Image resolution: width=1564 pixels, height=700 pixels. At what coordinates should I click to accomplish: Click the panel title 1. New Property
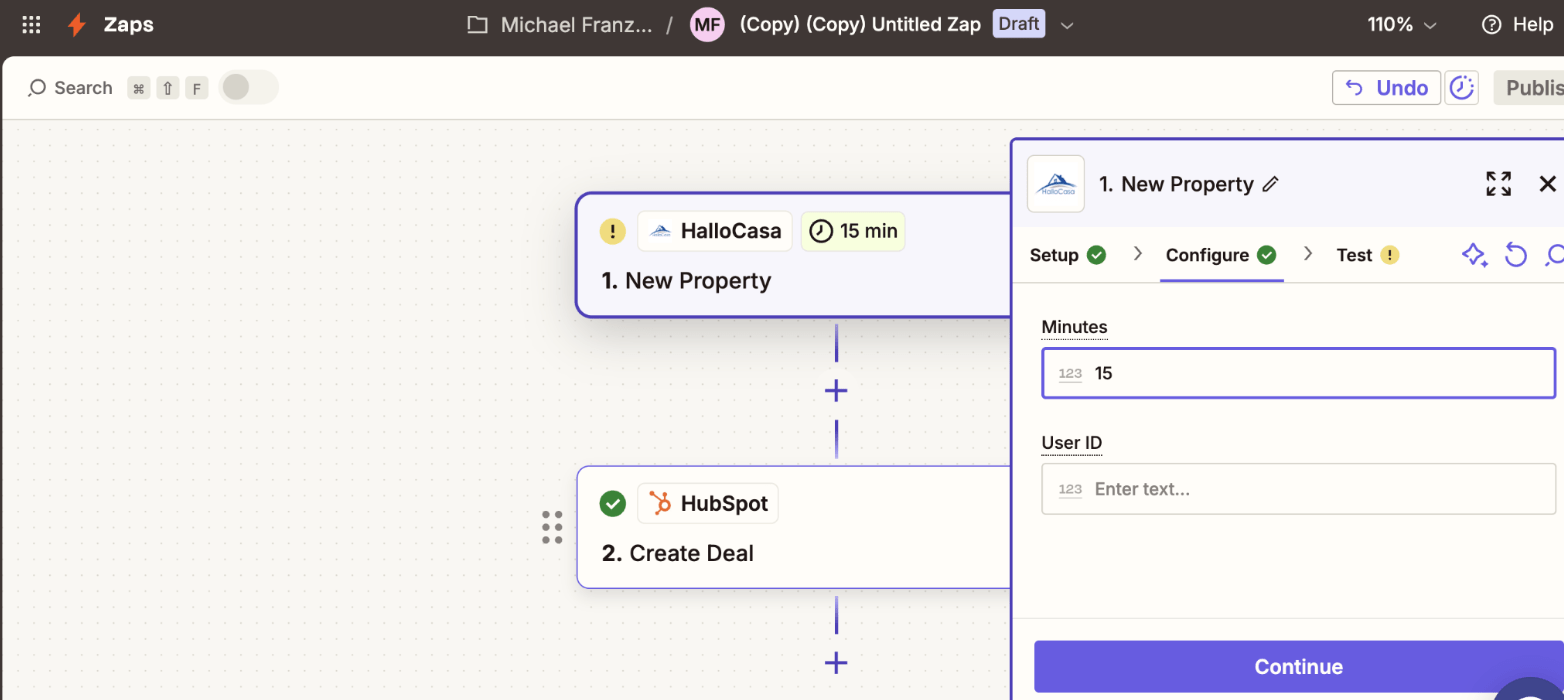tap(1176, 184)
